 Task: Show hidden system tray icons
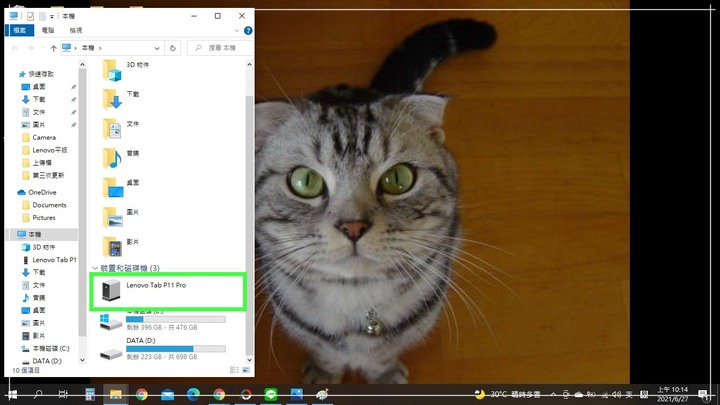click(553, 394)
